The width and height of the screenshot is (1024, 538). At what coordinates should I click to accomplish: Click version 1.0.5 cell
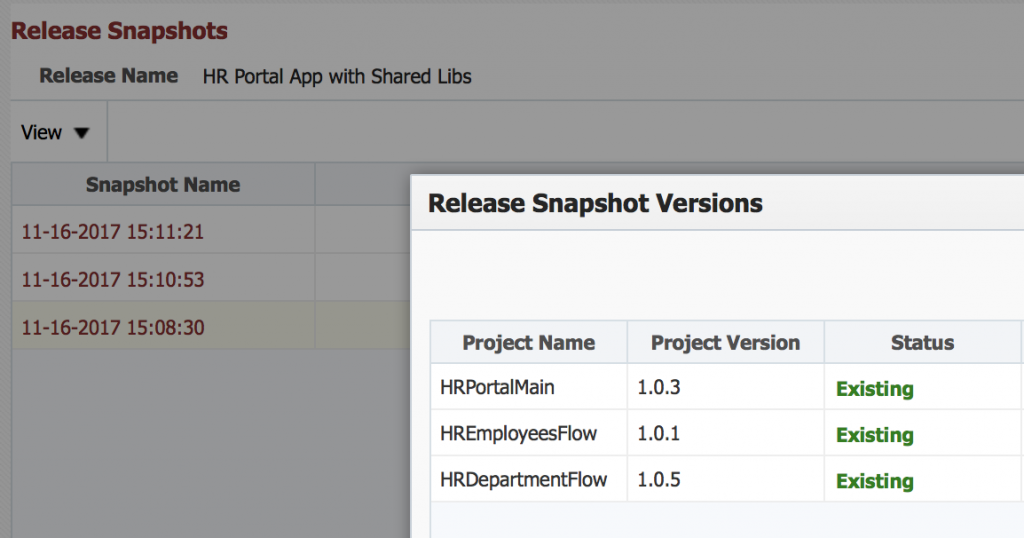(659, 479)
